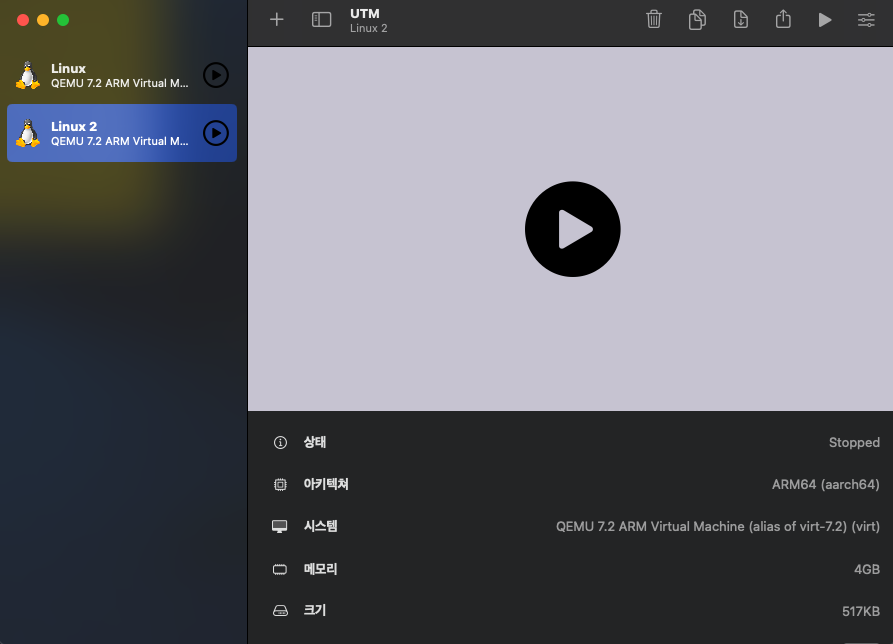The height and width of the screenshot is (644, 893).
Task: Click the UTM window title
Action: point(364,14)
